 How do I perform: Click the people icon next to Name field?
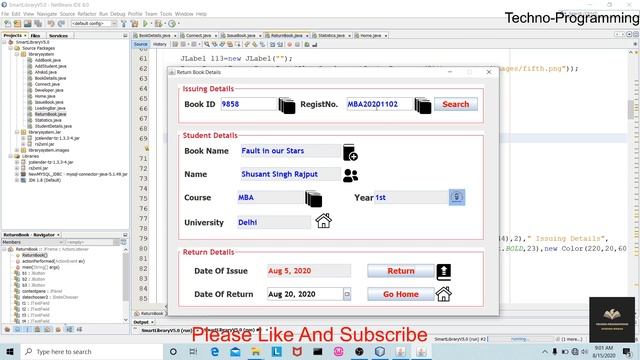click(350, 176)
